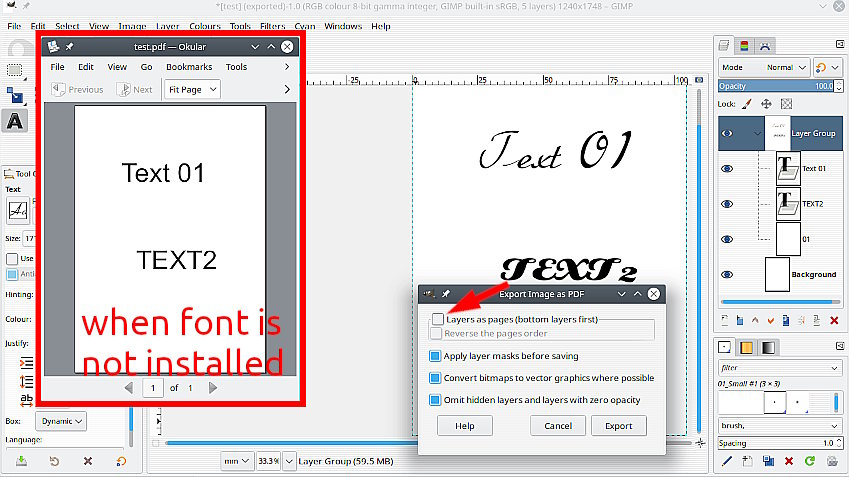Hide the Layer Group via eye icon
849x477 pixels.
(727, 133)
